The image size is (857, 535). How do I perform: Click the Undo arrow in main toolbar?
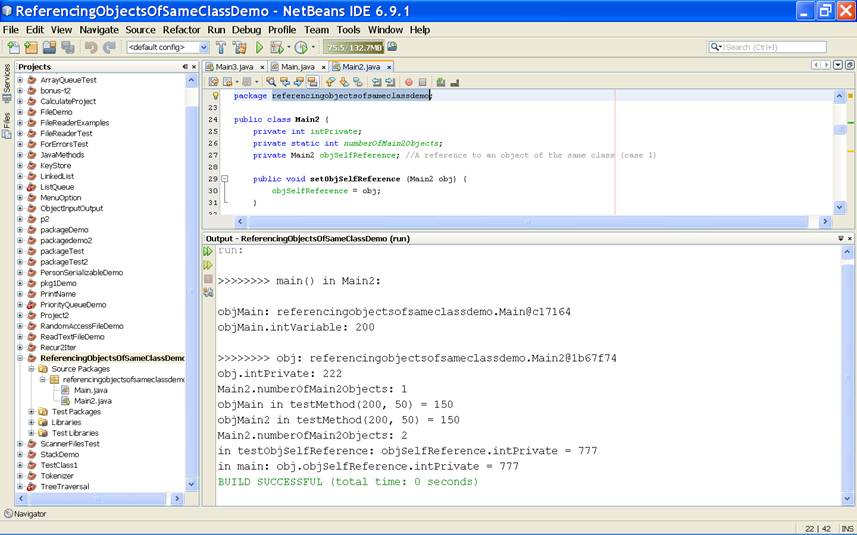pos(91,47)
